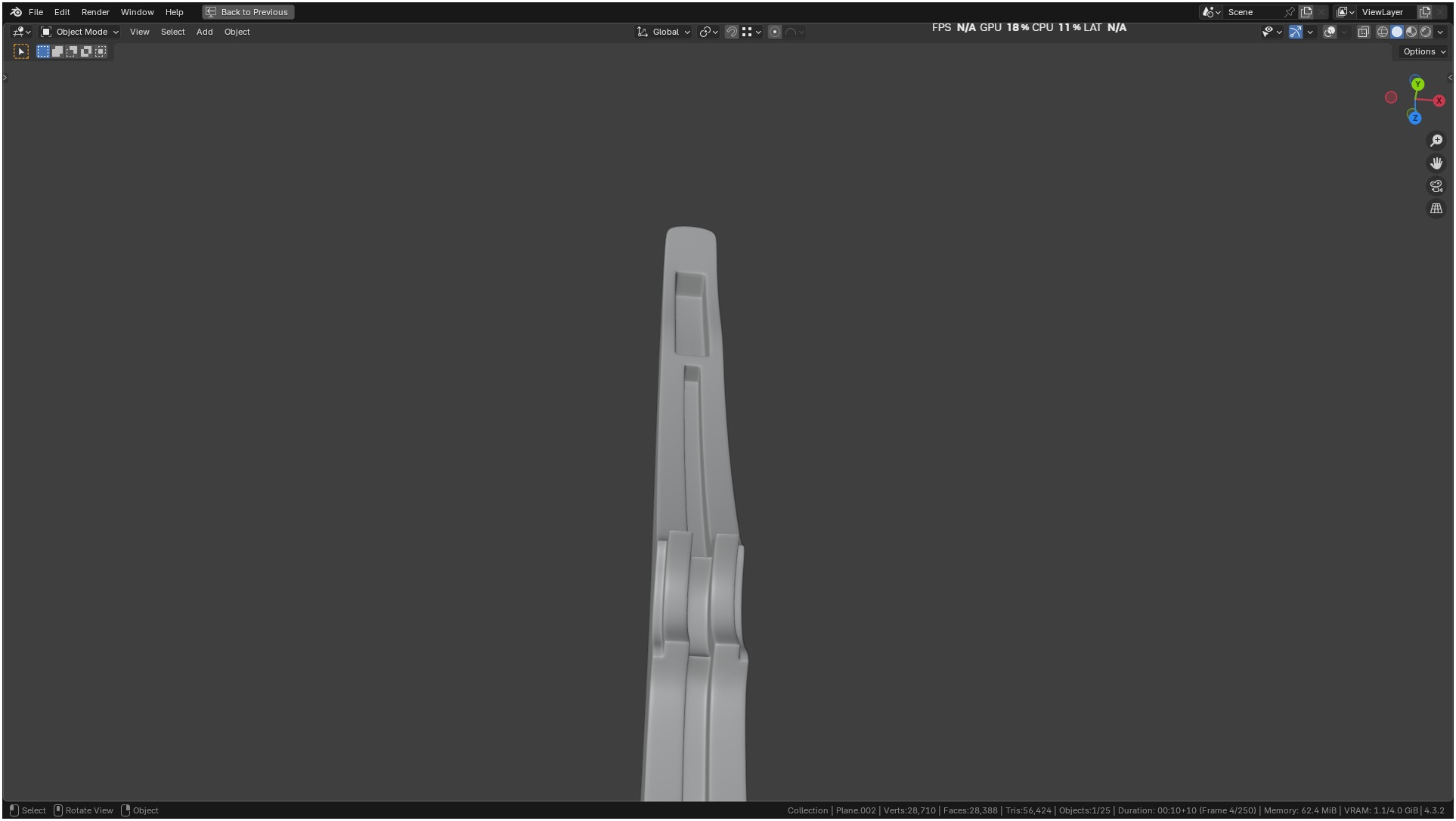
Task: Open the Object Mode dropdown
Action: click(x=79, y=32)
